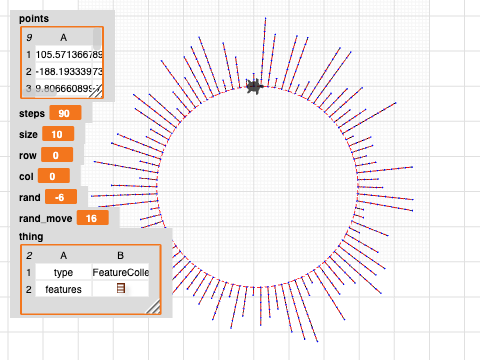480x360 pixels.
Task: Click the 'col' variable label
Action: point(26,176)
